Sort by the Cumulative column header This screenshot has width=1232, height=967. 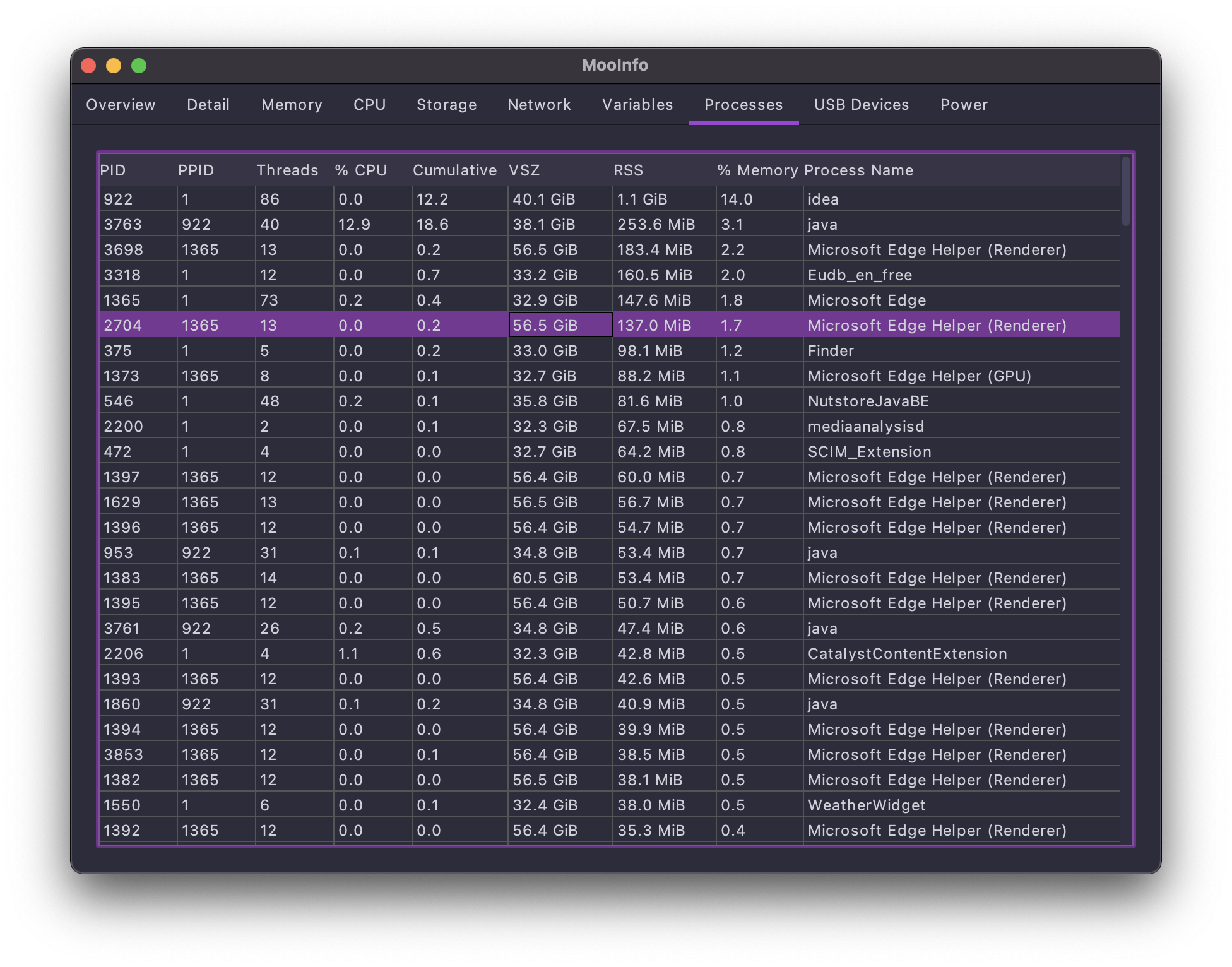point(459,170)
